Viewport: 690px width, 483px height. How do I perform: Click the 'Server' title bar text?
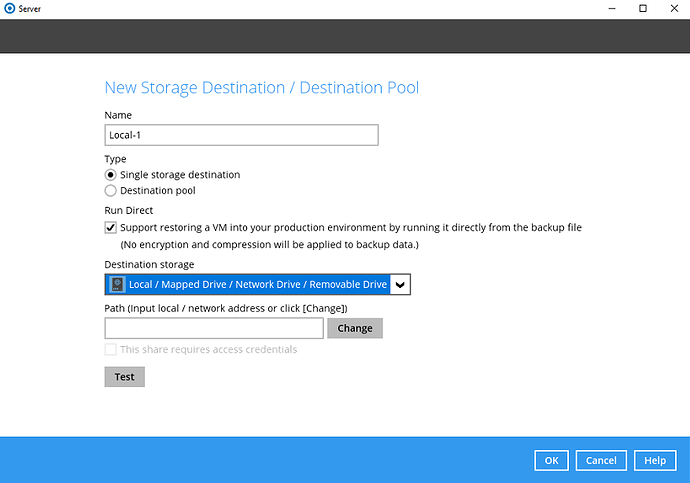(31, 8)
